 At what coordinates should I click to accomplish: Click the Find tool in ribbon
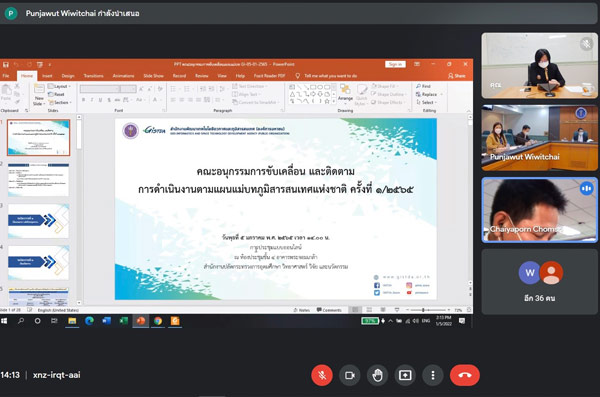coord(424,86)
